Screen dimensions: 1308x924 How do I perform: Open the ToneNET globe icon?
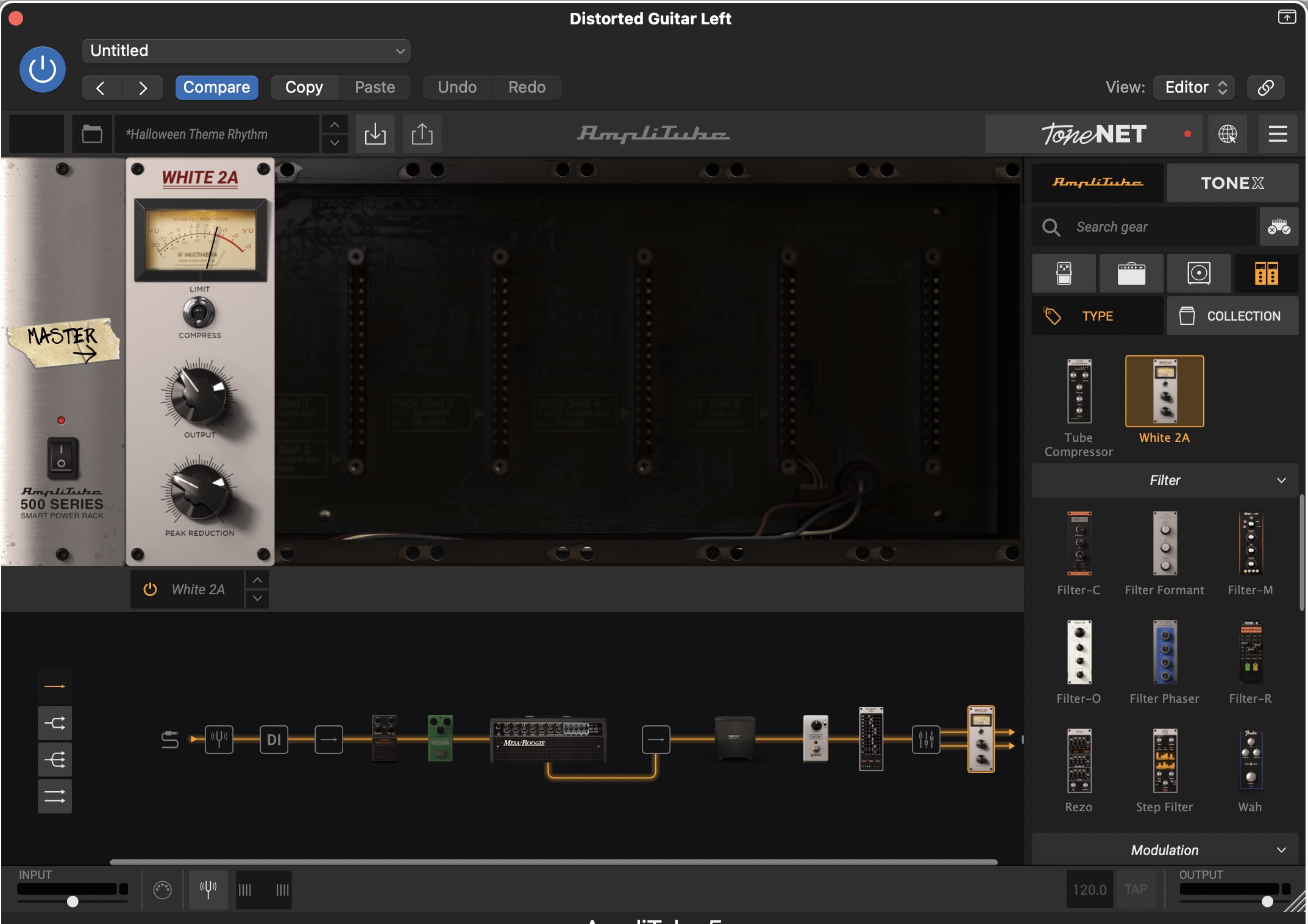point(1227,134)
